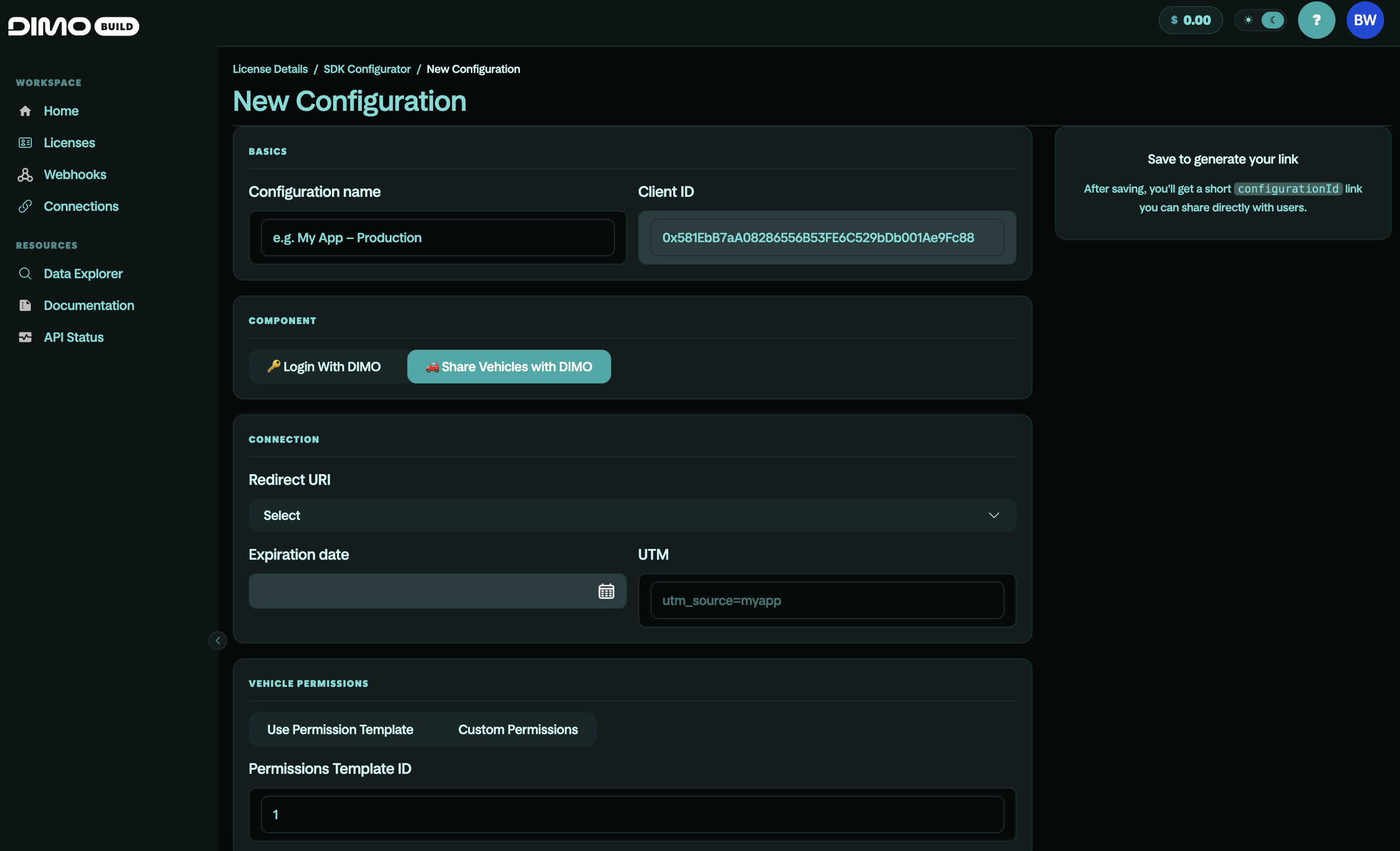Click the Webhooks icon in sidebar

[x=25, y=174]
